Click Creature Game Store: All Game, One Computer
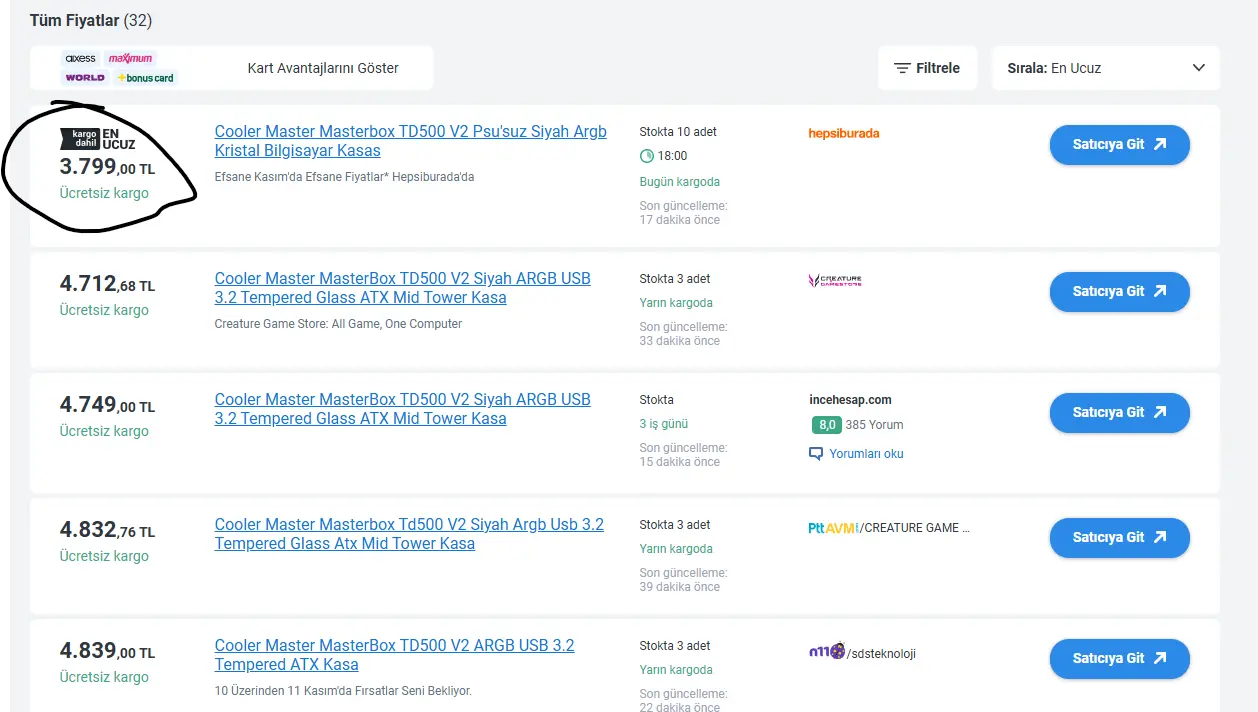1258x712 pixels. (x=338, y=324)
